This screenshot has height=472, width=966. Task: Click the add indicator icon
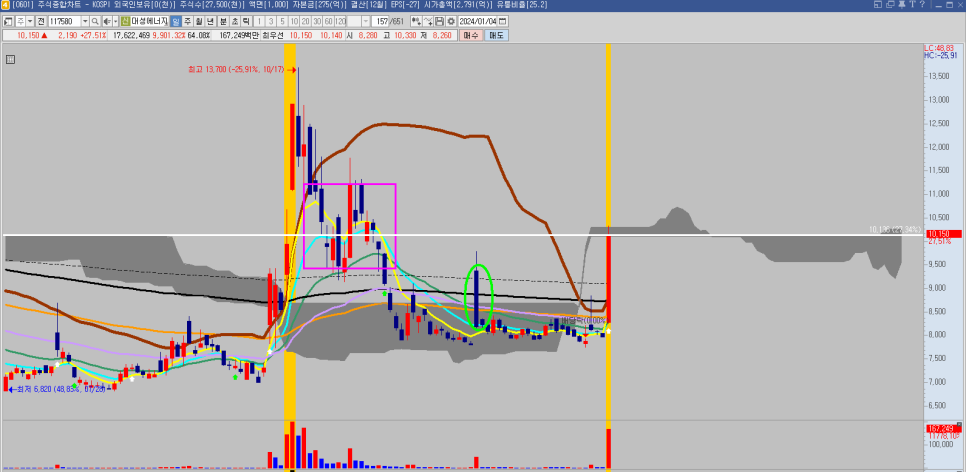coord(416,21)
